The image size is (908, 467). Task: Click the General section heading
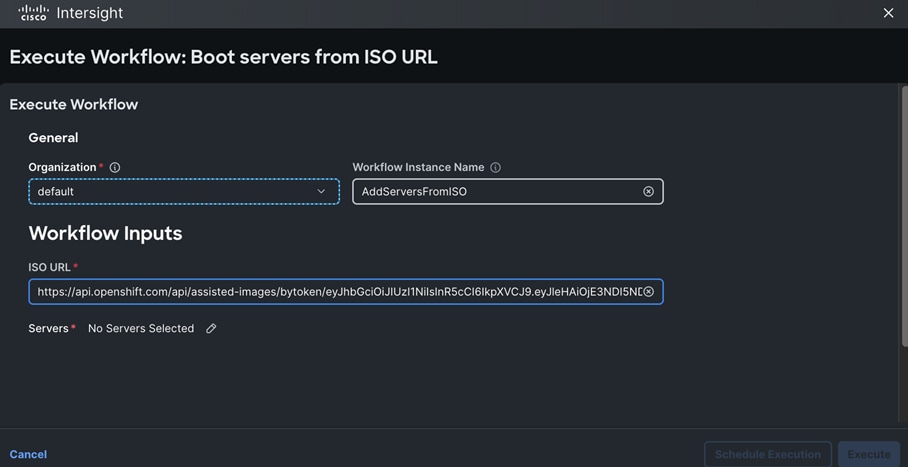[x=53, y=138]
